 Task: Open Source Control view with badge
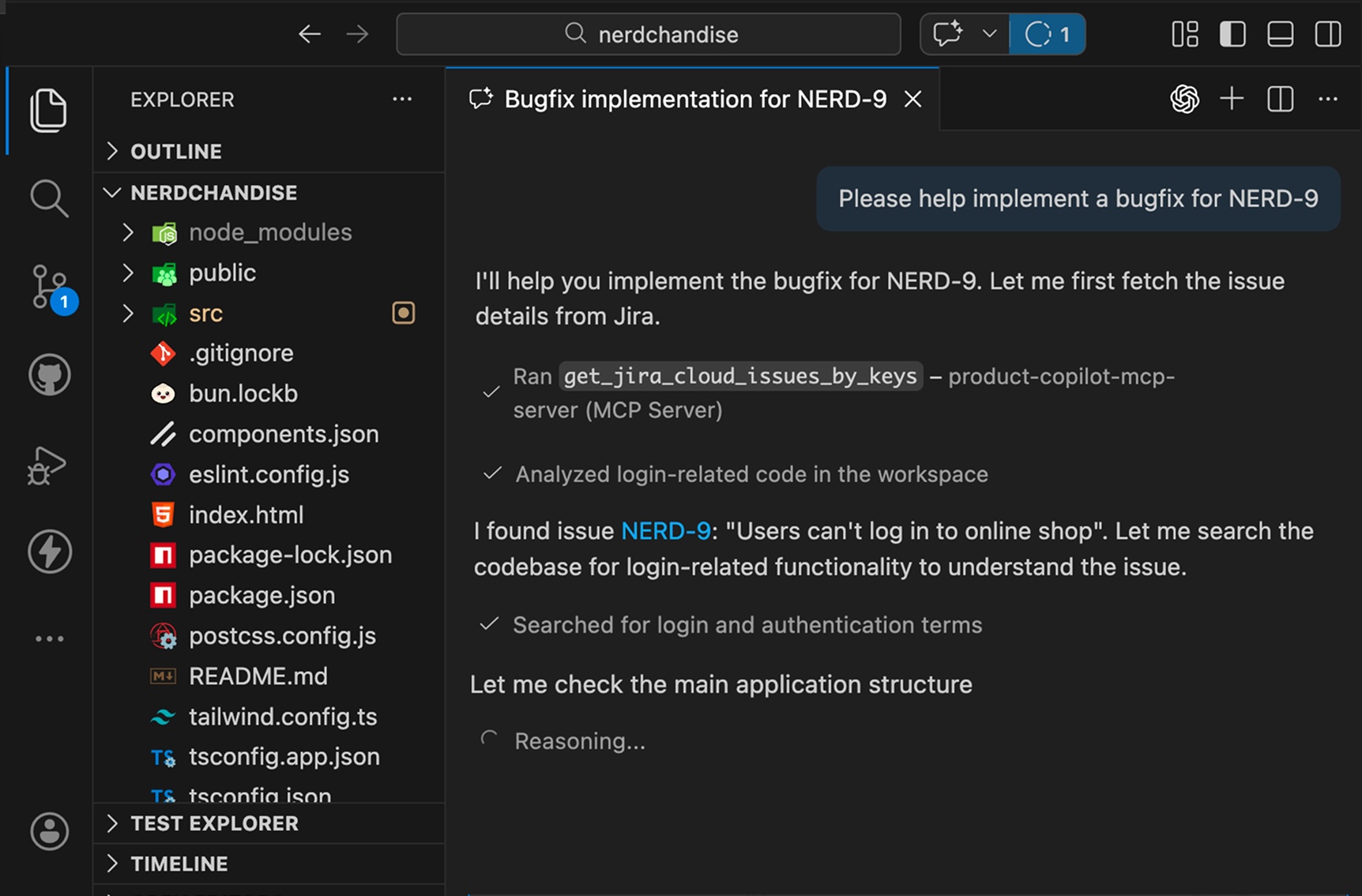(51, 288)
